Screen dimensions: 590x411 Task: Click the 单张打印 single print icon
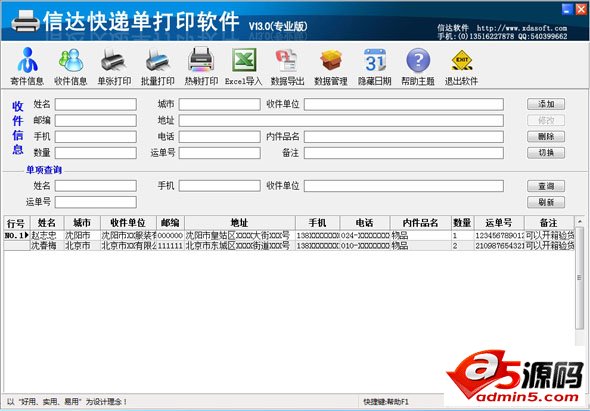pos(114,67)
